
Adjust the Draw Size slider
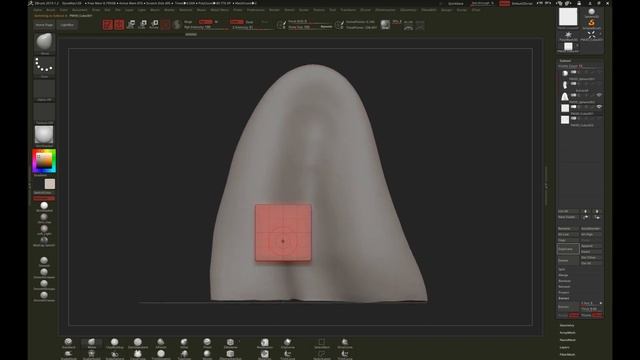(310, 27)
